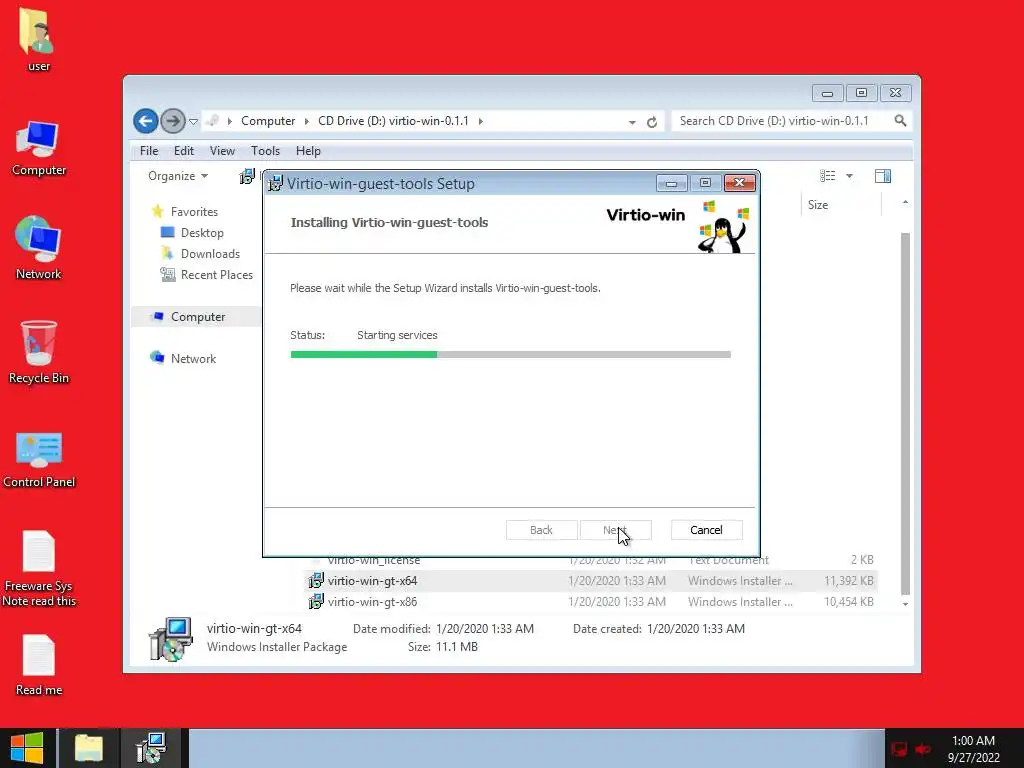
Task: Select the virtio-win-gt-x64 file name
Action: pyautogui.click(x=372, y=581)
